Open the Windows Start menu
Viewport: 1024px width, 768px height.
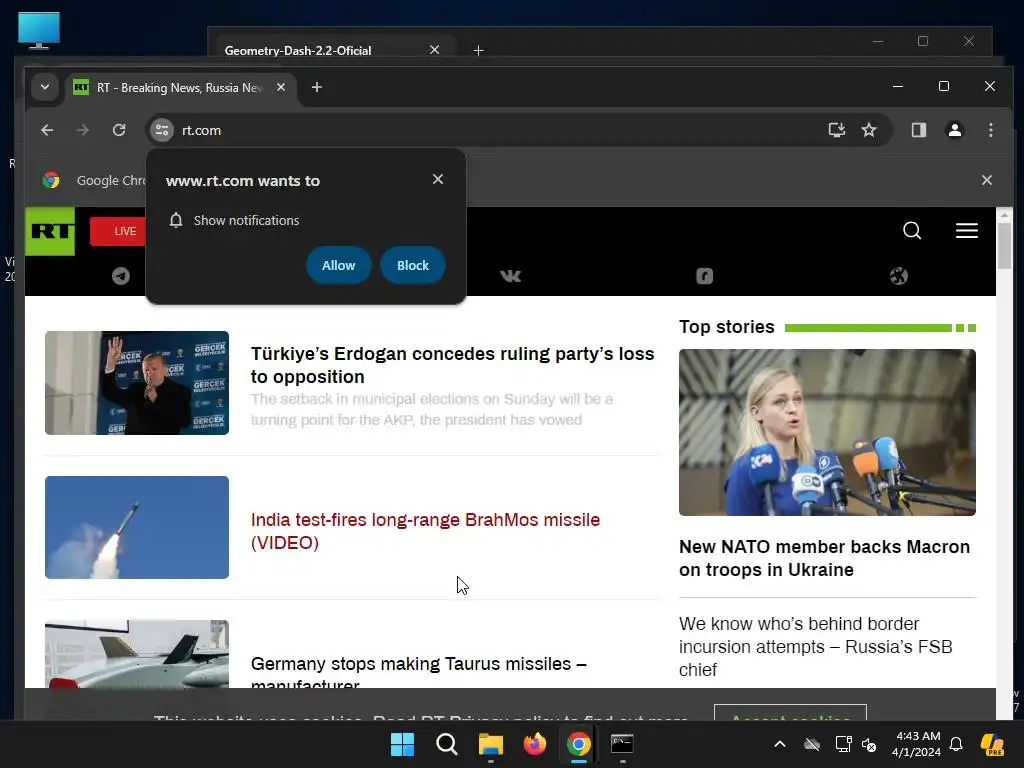pos(402,744)
